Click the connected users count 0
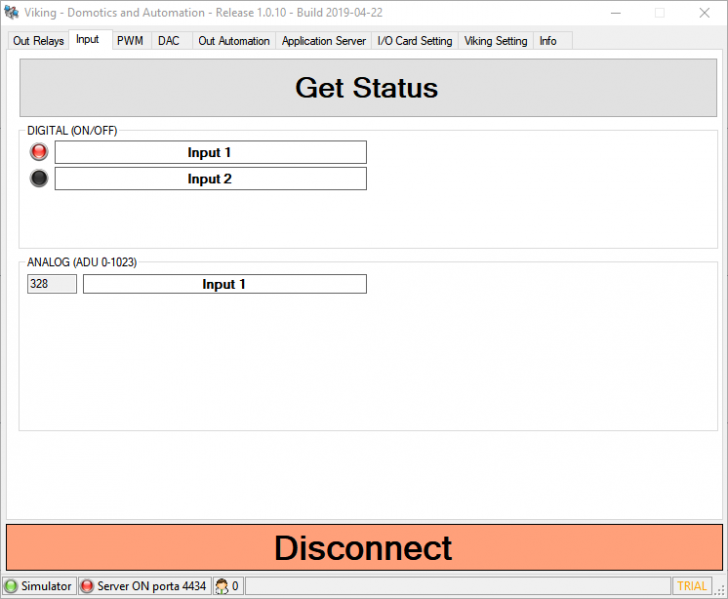 (x=235, y=586)
